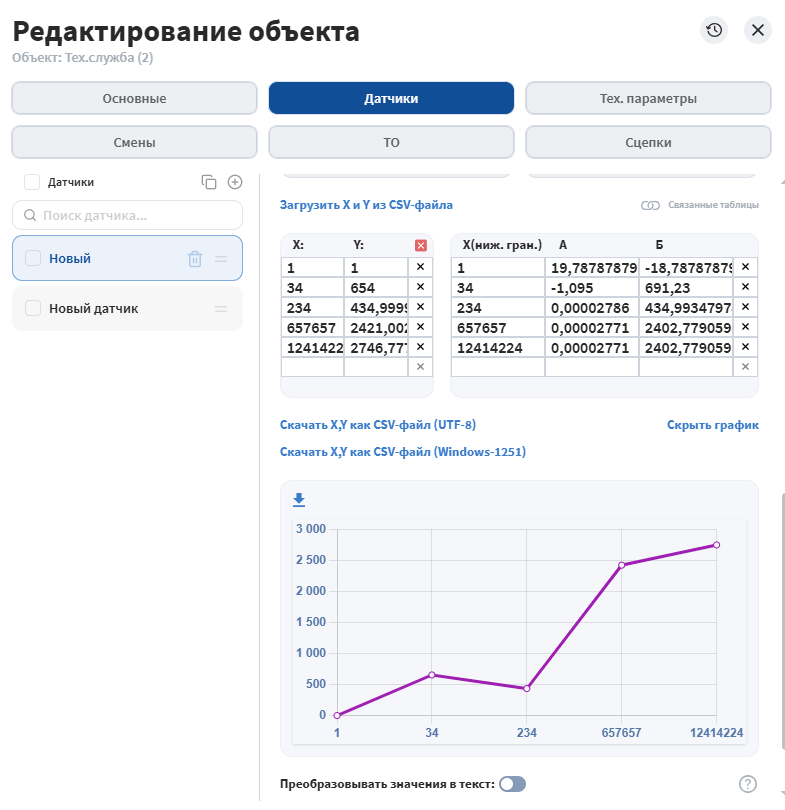Download the chart image with arrow icon
This screenshot has width=785, height=810.
click(299, 500)
